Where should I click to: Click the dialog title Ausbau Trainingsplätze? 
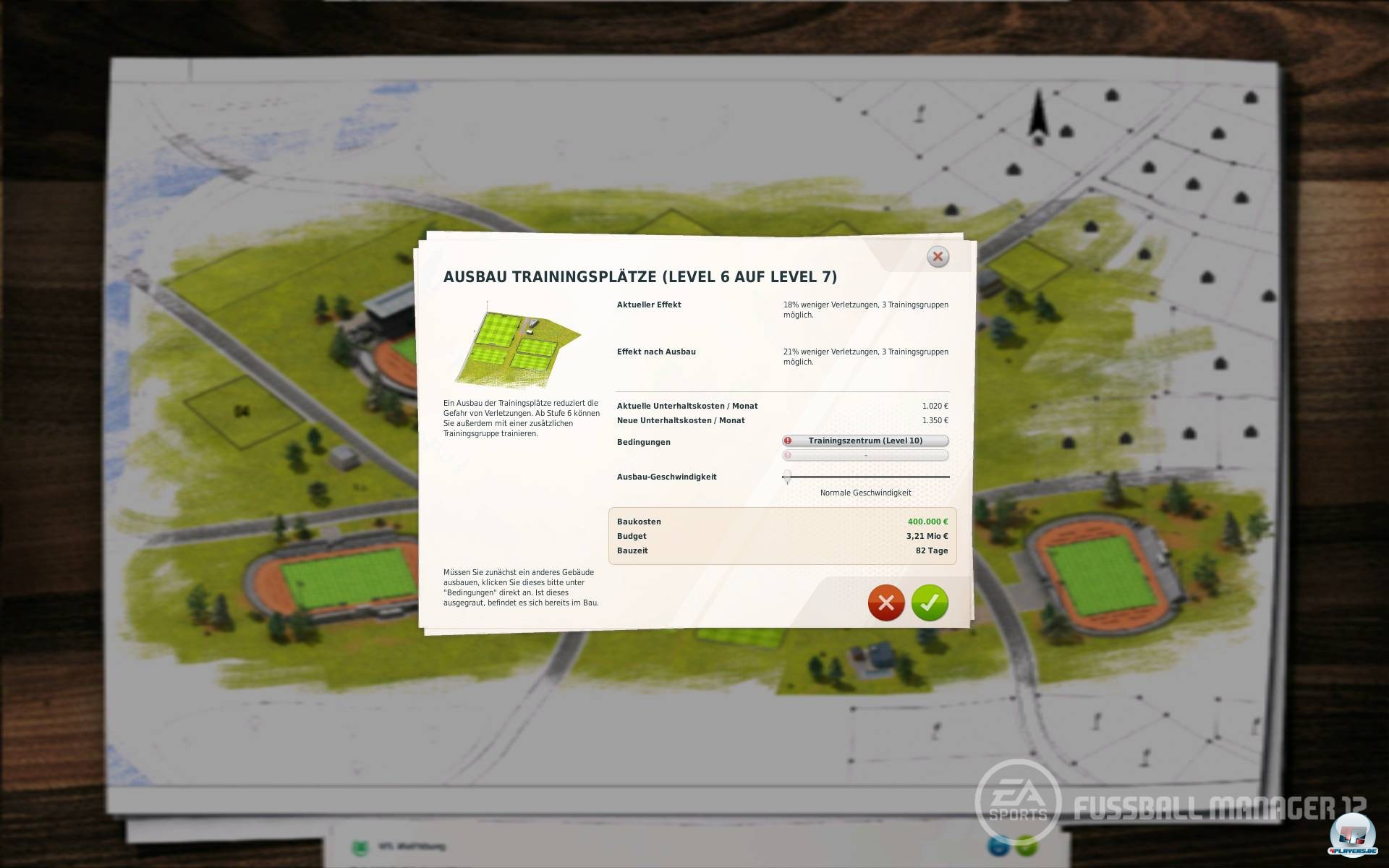(x=640, y=277)
